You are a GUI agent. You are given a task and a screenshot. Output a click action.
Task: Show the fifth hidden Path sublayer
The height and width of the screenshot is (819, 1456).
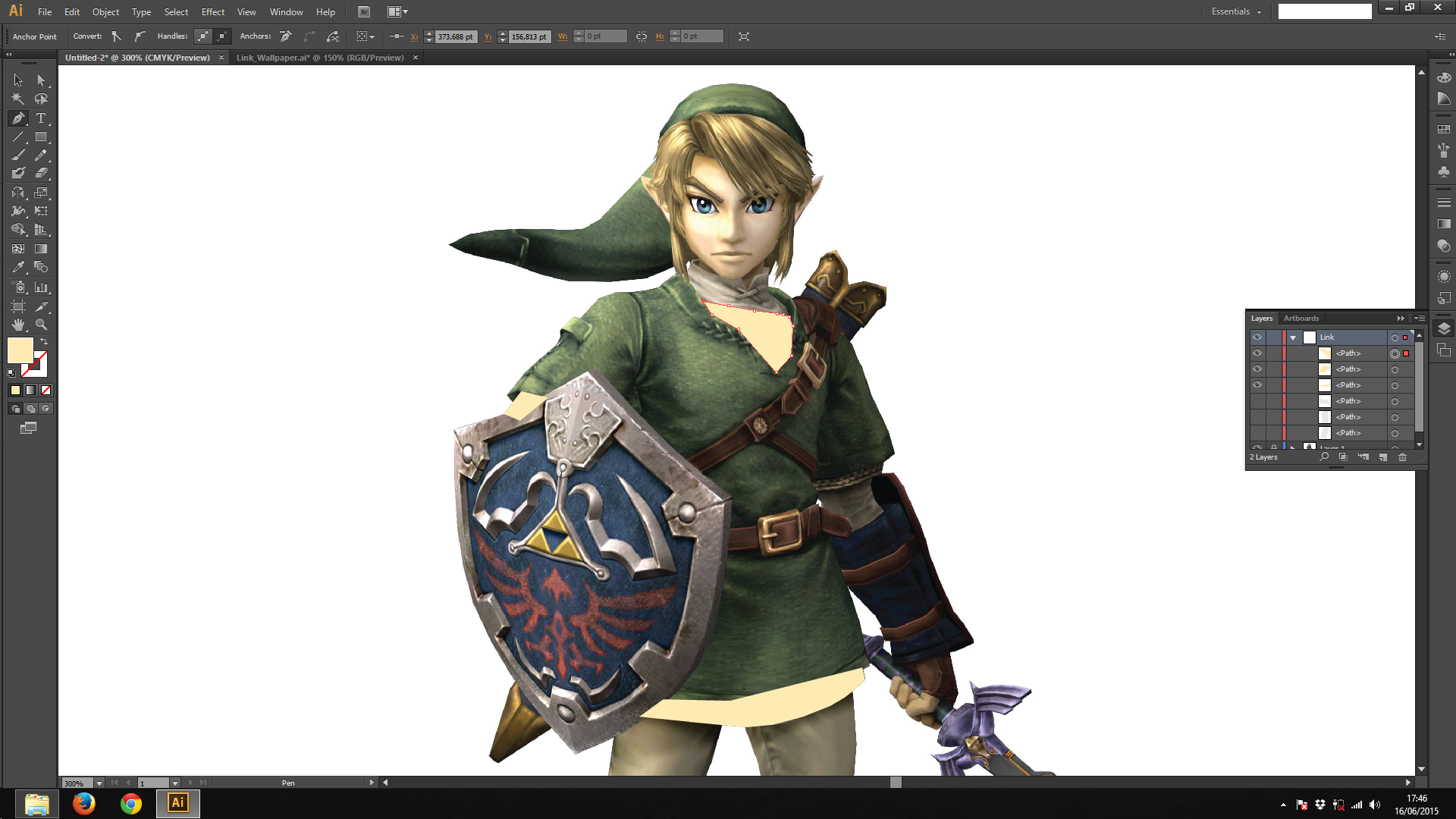tap(1257, 417)
